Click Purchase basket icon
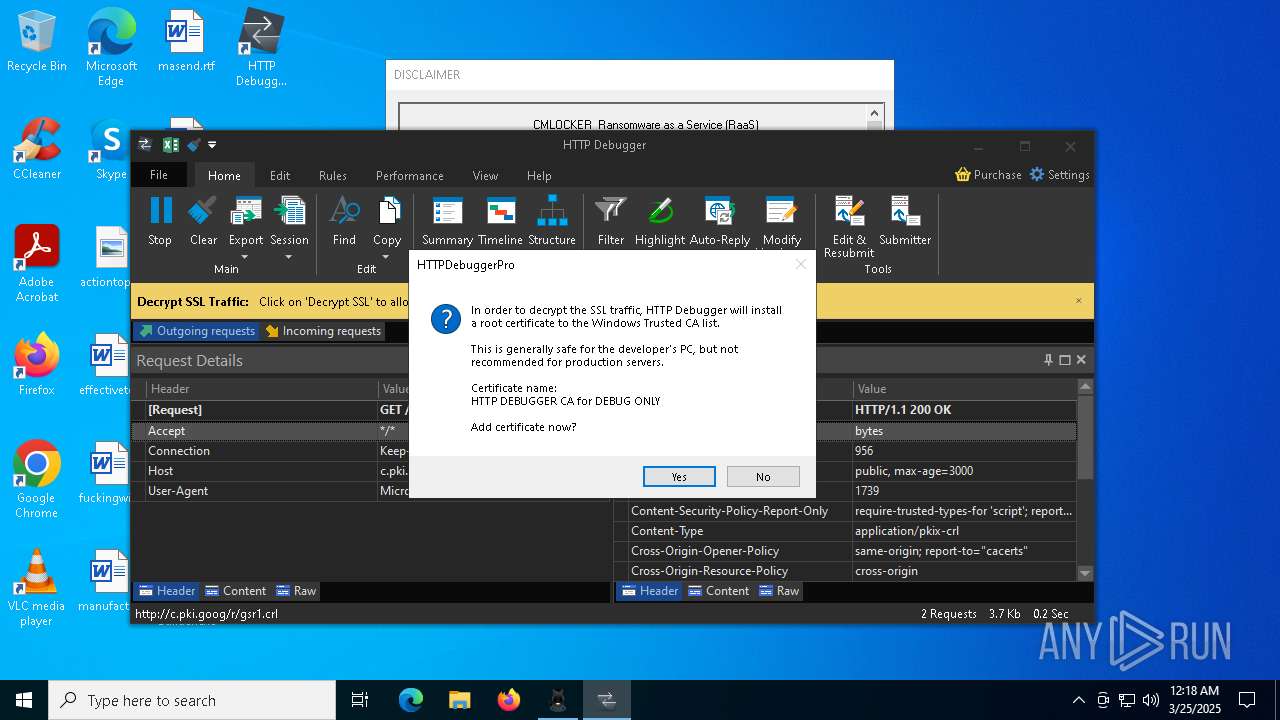Screen dimensions: 1280x720 963,174
